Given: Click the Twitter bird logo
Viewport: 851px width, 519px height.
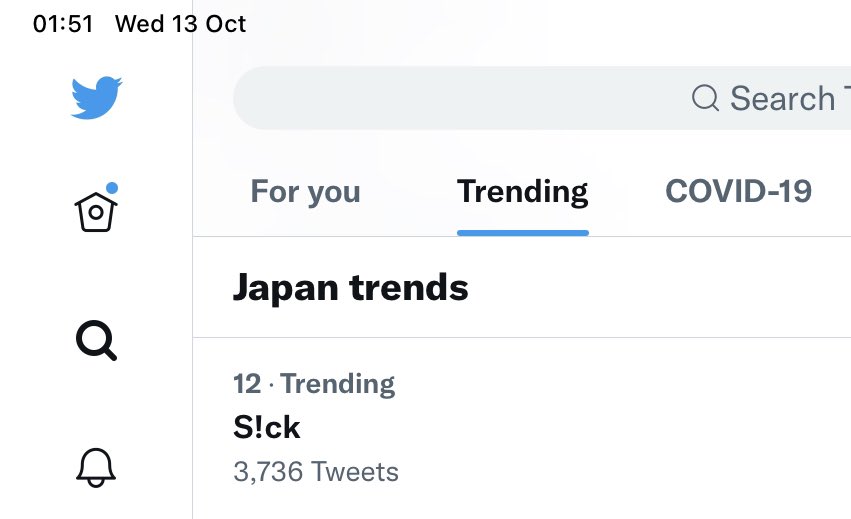Looking at the screenshot, I should (96, 98).
